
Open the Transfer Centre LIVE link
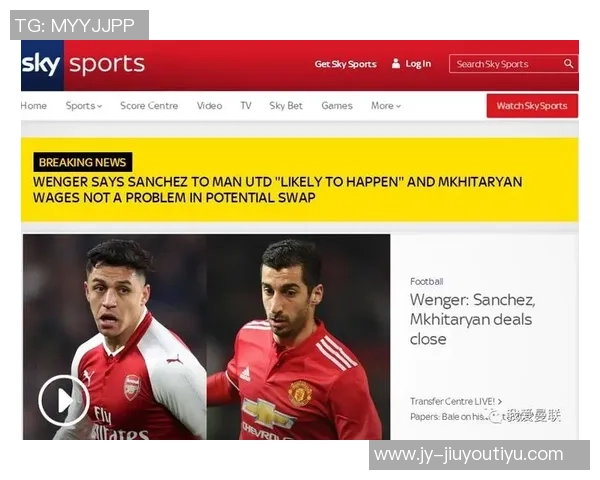pyautogui.click(x=456, y=402)
